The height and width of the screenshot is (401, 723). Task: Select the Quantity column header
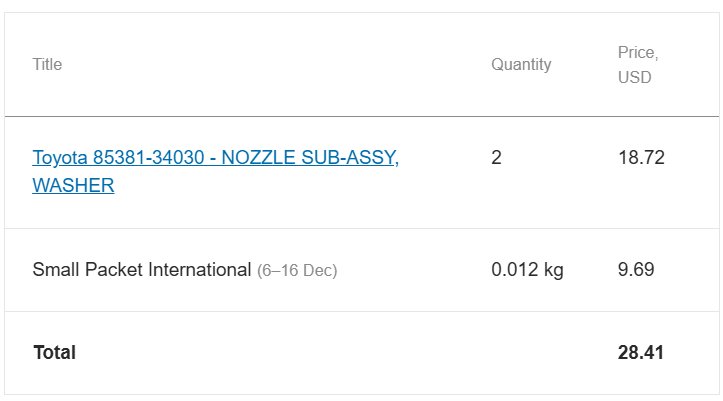(x=521, y=65)
